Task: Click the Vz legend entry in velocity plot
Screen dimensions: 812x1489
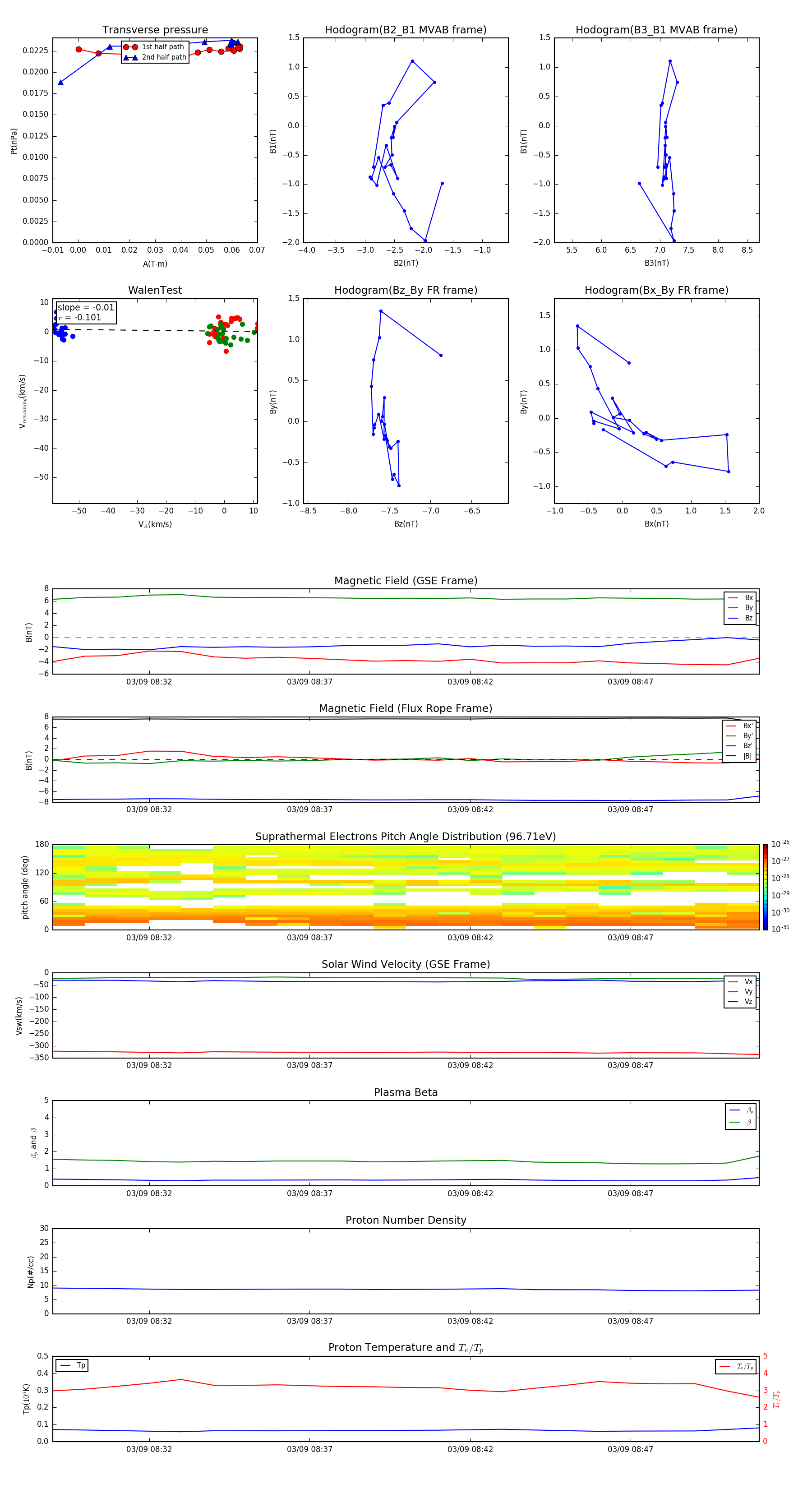Action: click(740, 1002)
